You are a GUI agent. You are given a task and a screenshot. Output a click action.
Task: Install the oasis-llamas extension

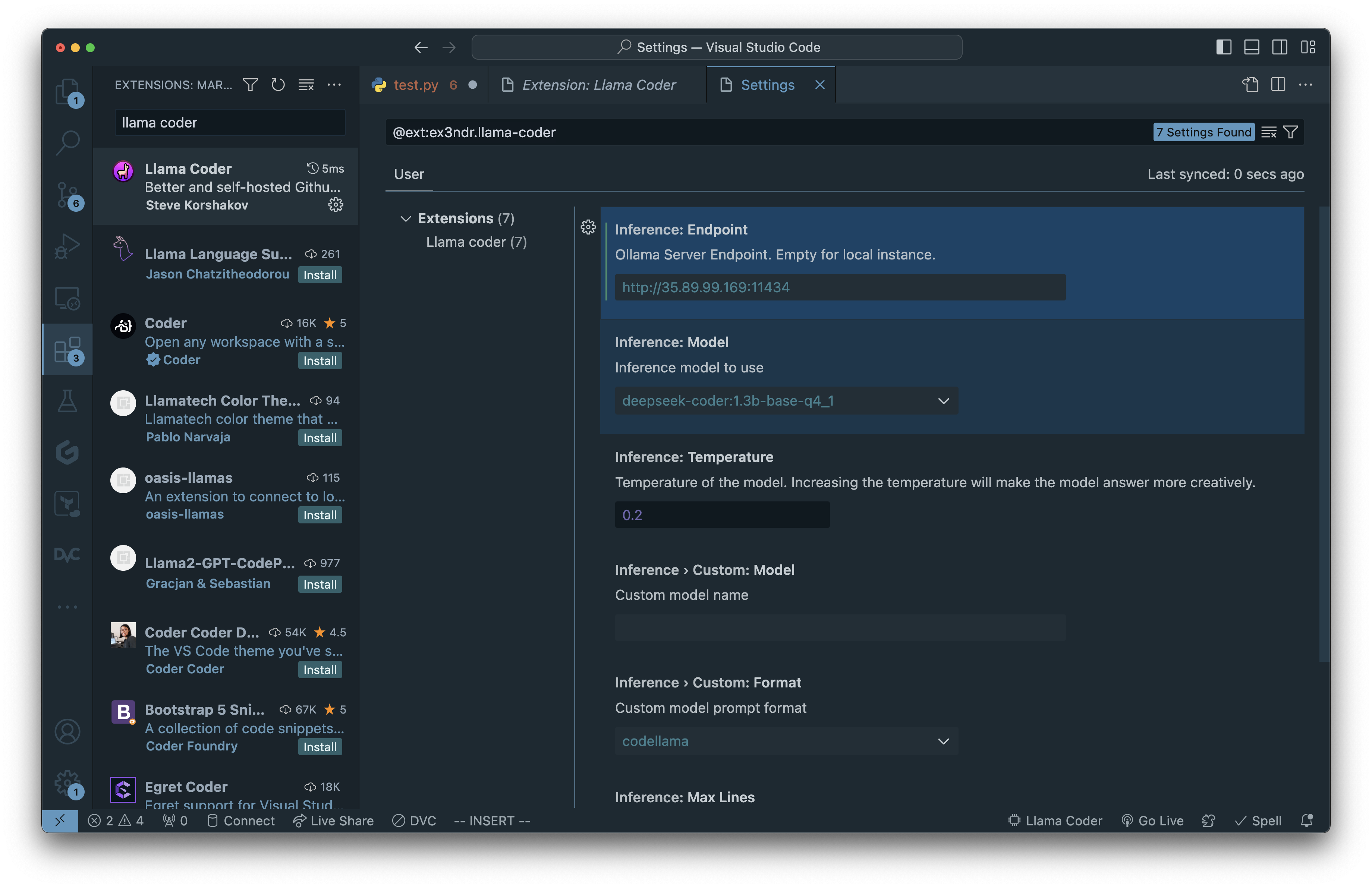(x=320, y=515)
